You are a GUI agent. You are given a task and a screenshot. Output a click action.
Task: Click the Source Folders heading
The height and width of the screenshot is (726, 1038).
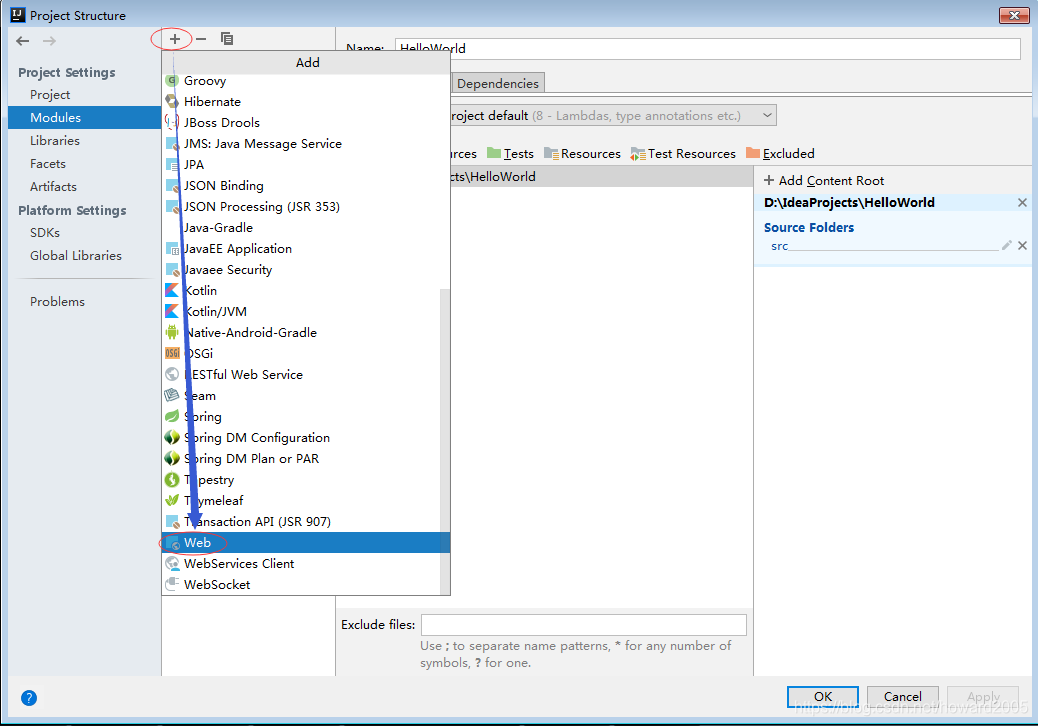click(809, 228)
